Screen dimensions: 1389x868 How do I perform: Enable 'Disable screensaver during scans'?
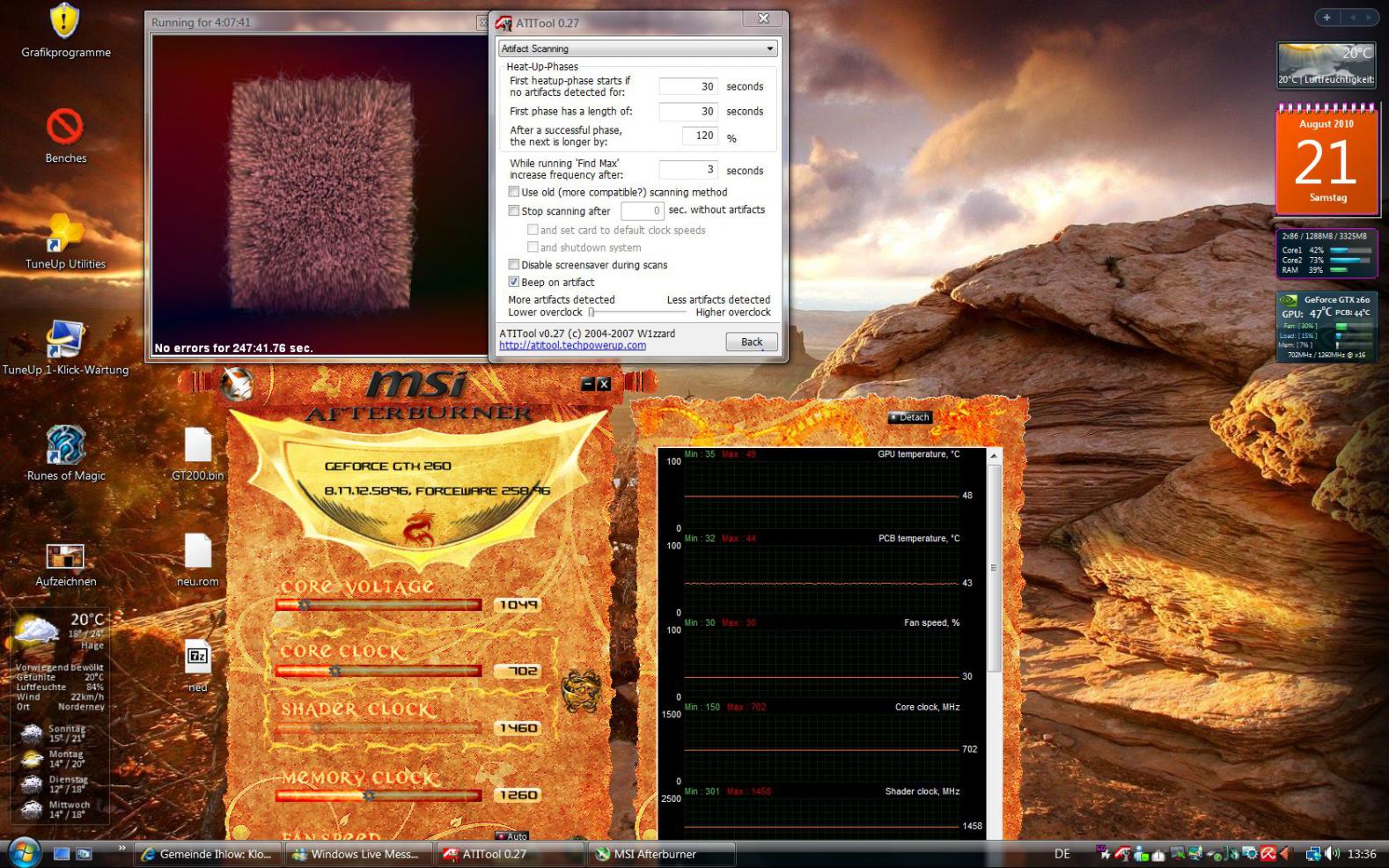tap(514, 265)
